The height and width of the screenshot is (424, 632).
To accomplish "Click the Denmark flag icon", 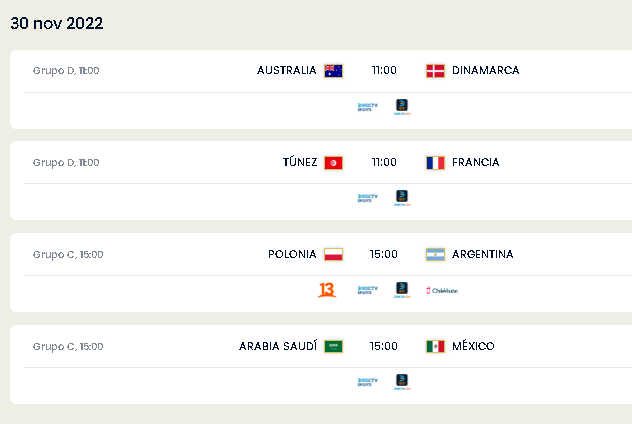I will pos(435,71).
